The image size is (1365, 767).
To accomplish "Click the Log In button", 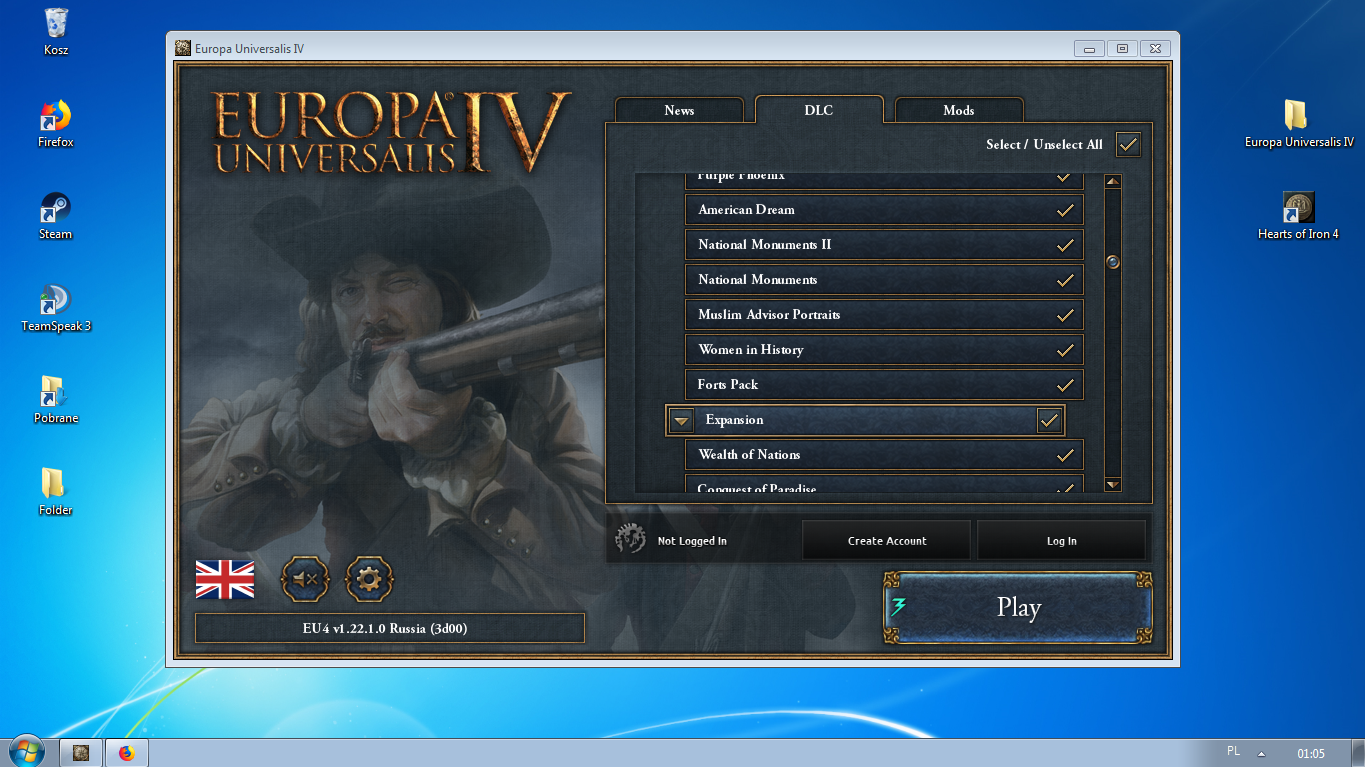I will pos(1061,539).
